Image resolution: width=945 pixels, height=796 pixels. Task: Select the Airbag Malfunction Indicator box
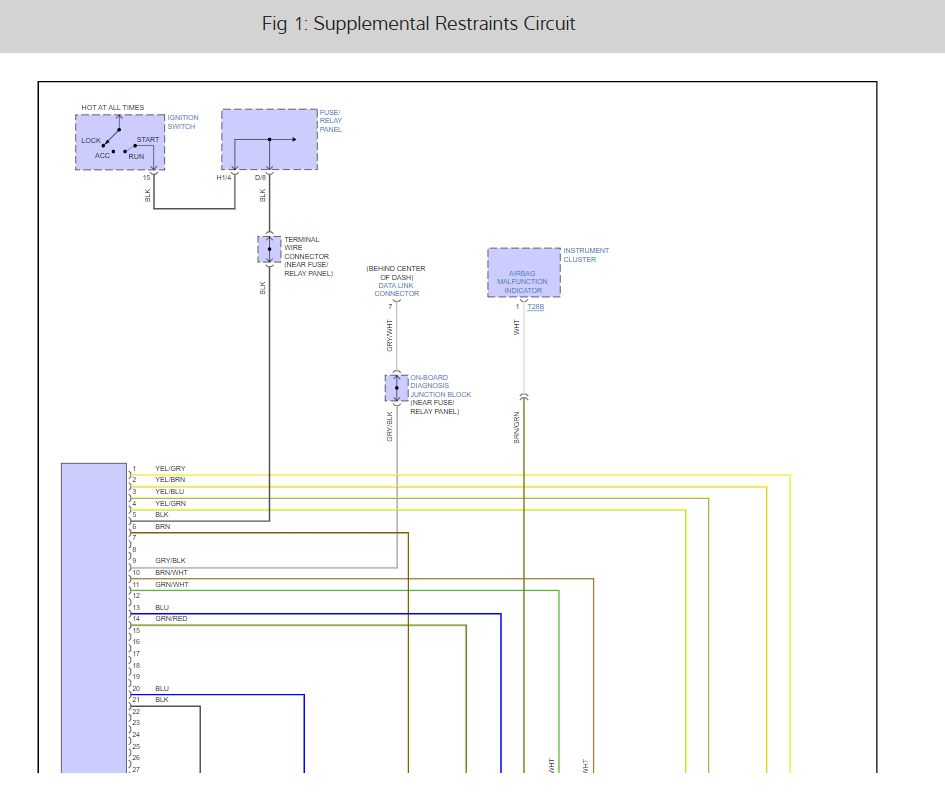(x=524, y=272)
